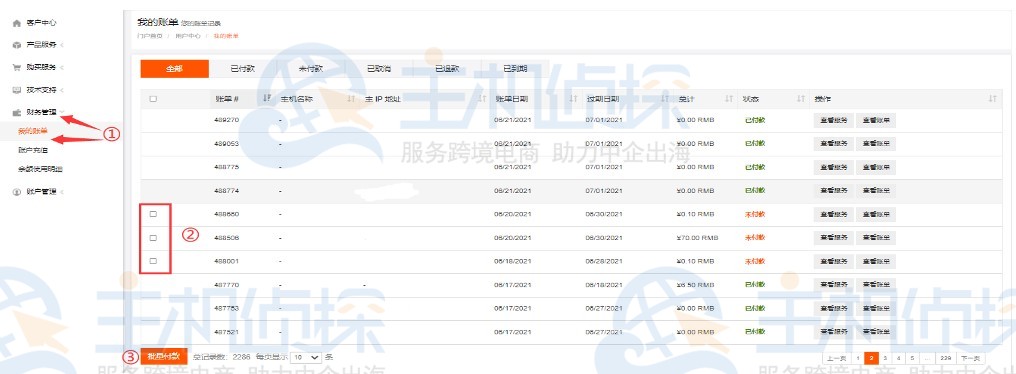Click 查看服务 for invoice 488680
1016x374 pixels.
pyautogui.click(x=834, y=215)
